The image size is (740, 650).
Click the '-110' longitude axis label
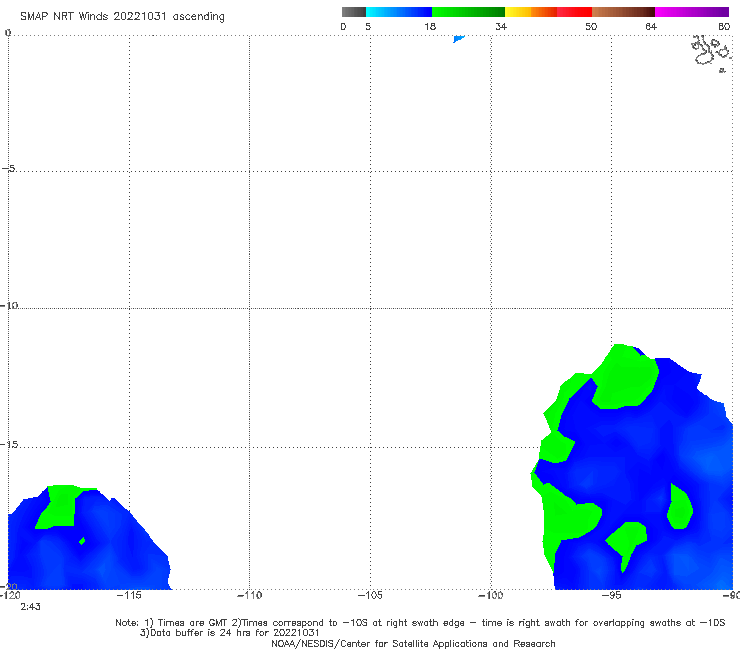249,595
